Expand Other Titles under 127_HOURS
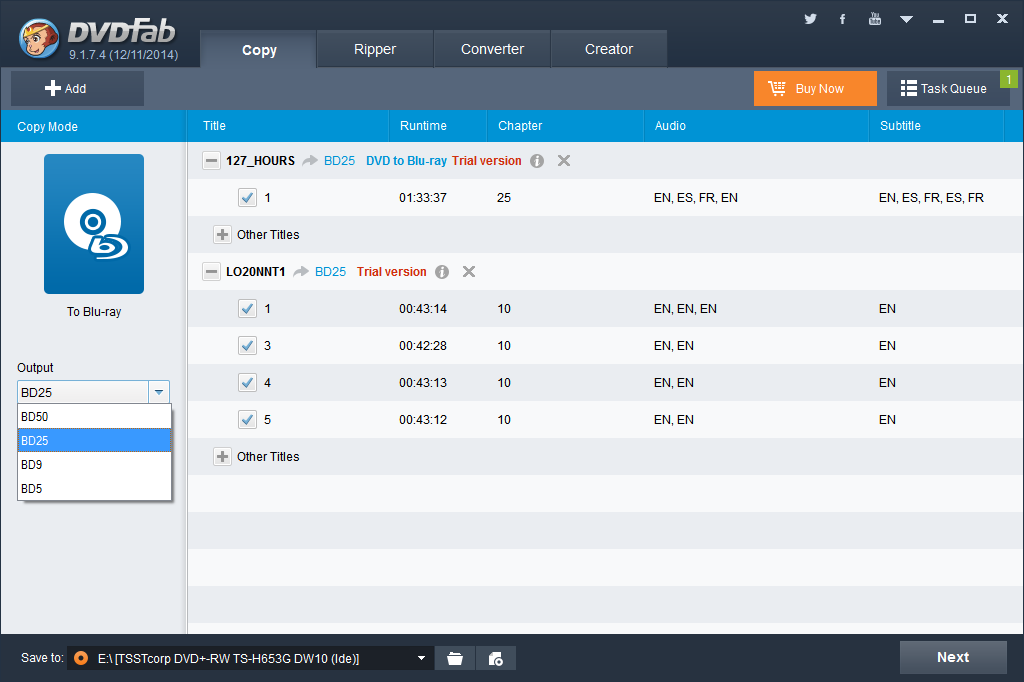The width and height of the screenshot is (1024, 682). [222, 235]
